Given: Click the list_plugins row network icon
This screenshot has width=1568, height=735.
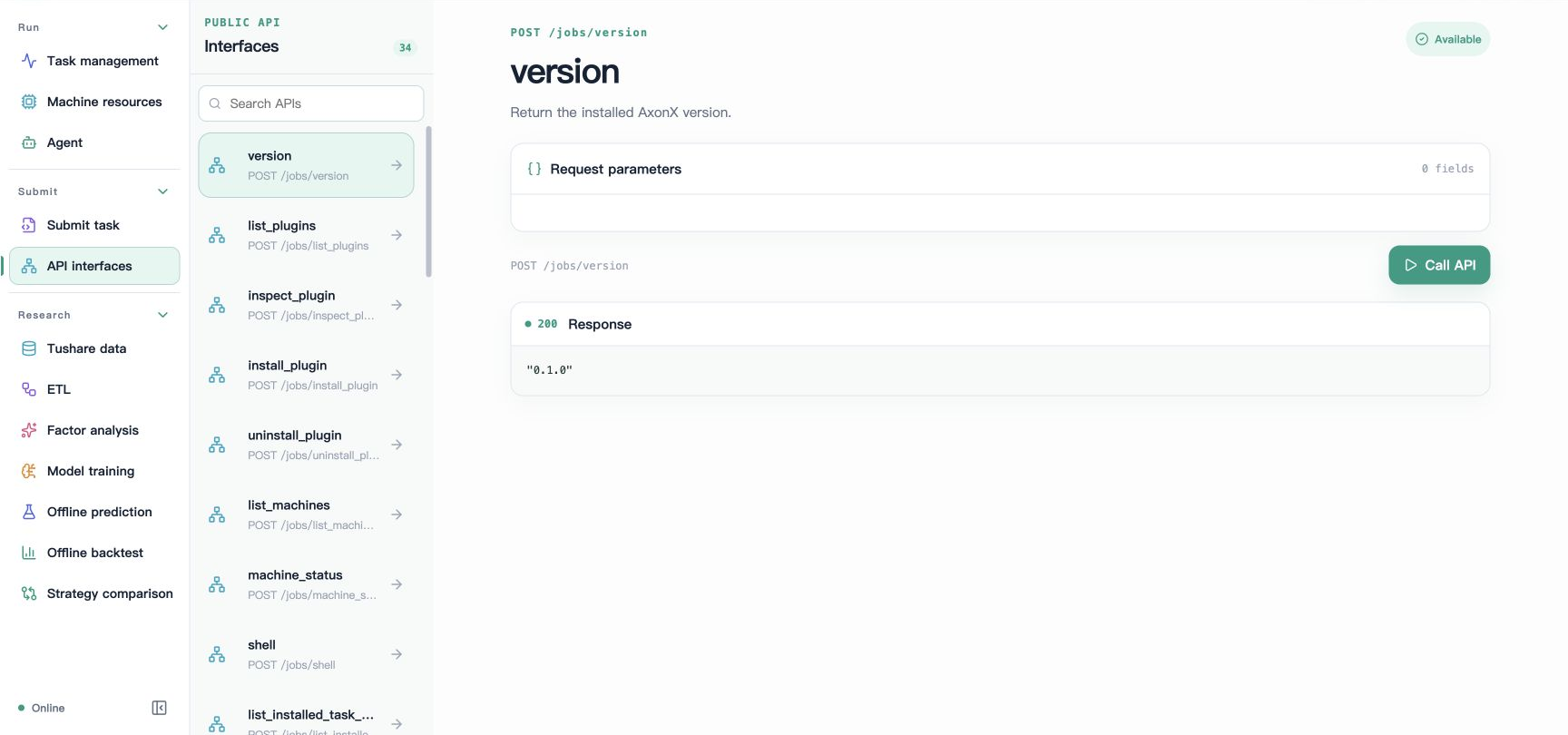Looking at the screenshot, I should (x=217, y=235).
